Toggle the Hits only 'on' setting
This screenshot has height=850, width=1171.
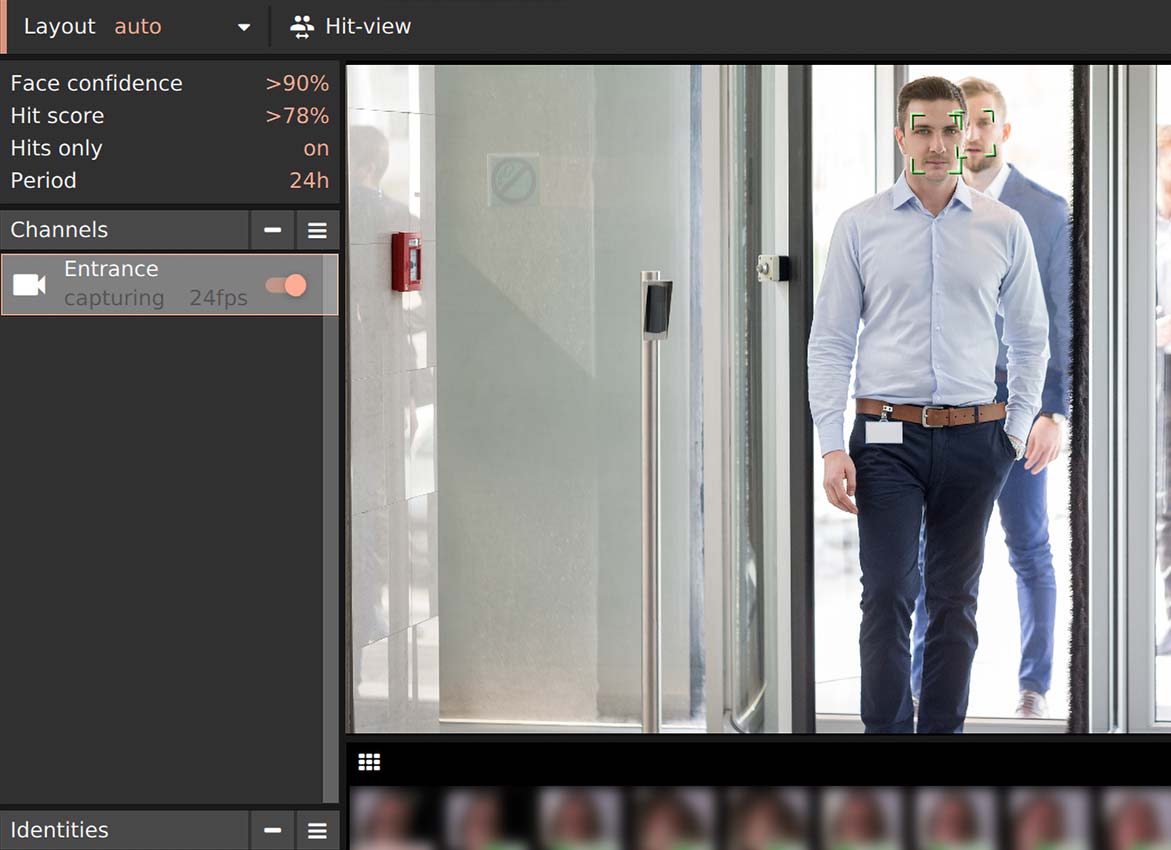click(316, 148)
